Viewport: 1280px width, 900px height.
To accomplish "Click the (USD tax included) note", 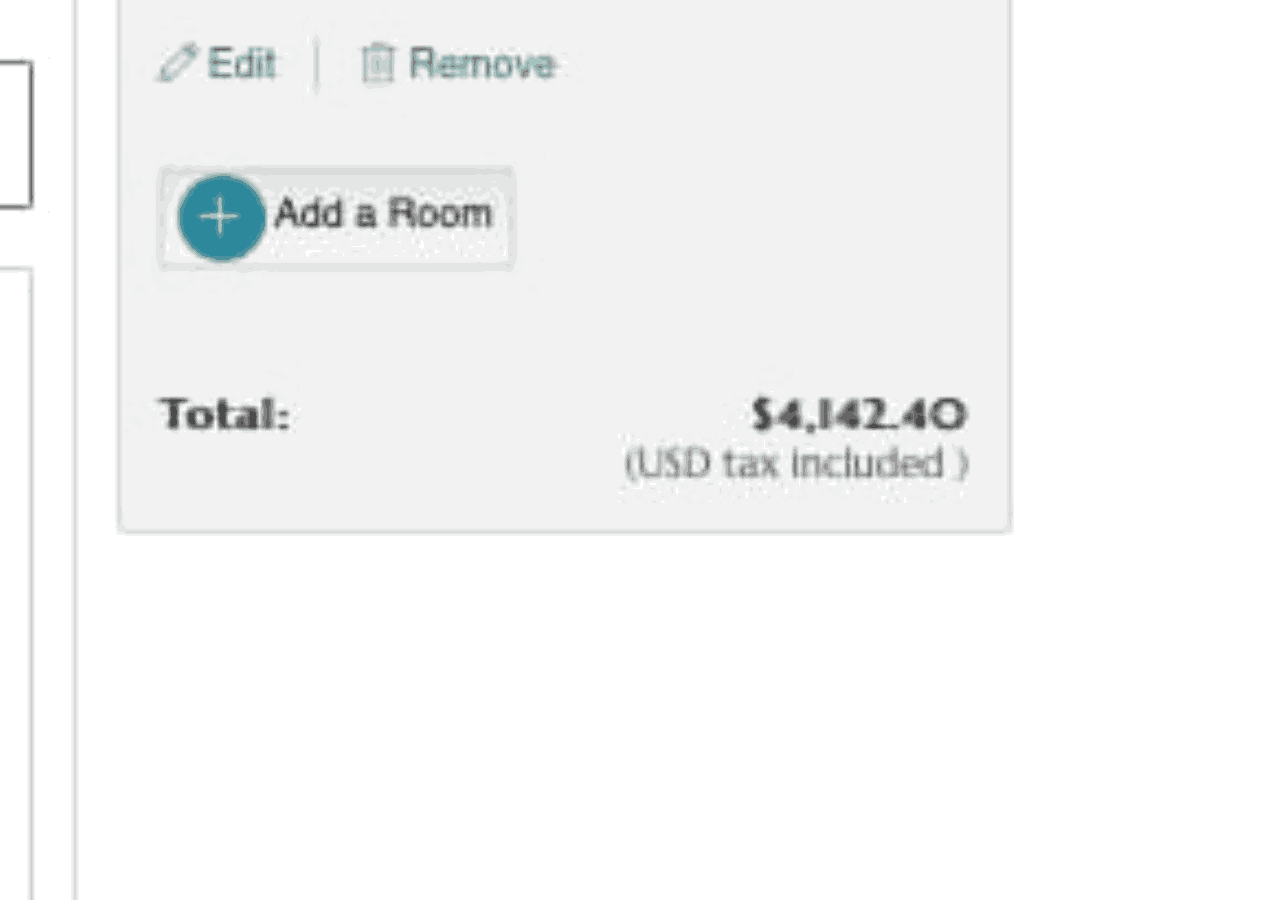I will [796, 464].
